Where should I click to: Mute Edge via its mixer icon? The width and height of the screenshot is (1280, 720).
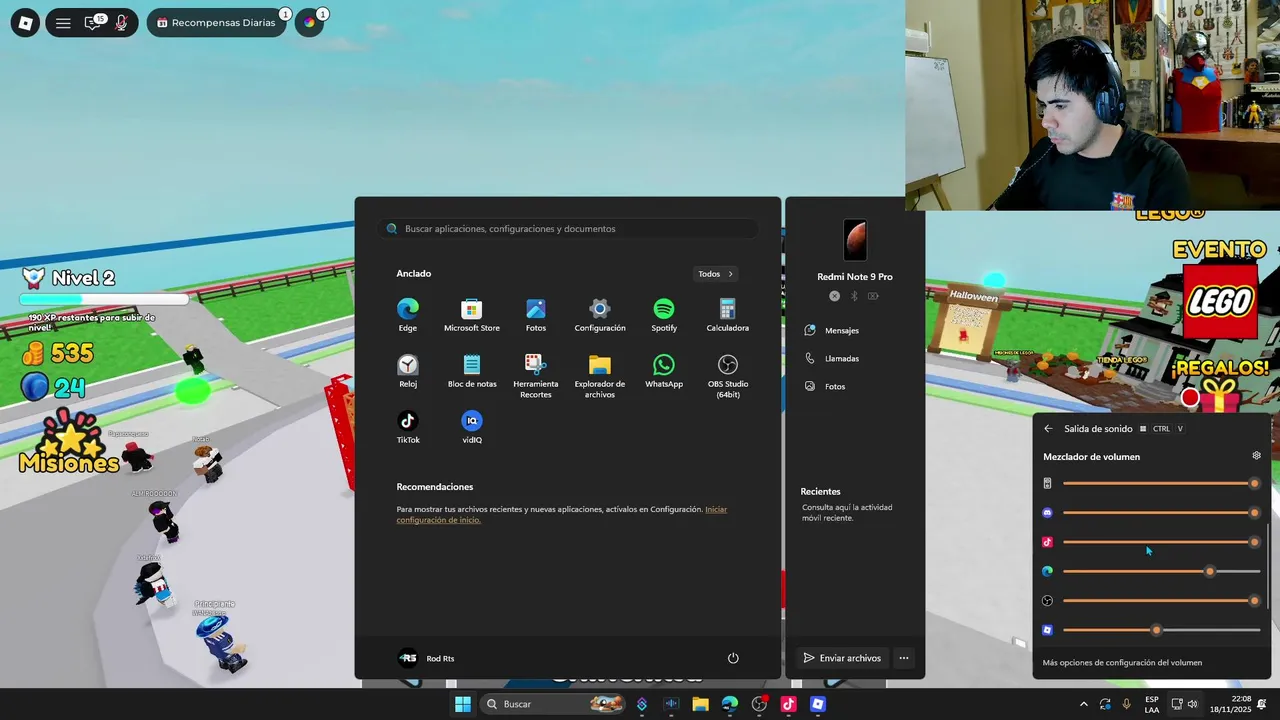click(x=1047, y=571)
